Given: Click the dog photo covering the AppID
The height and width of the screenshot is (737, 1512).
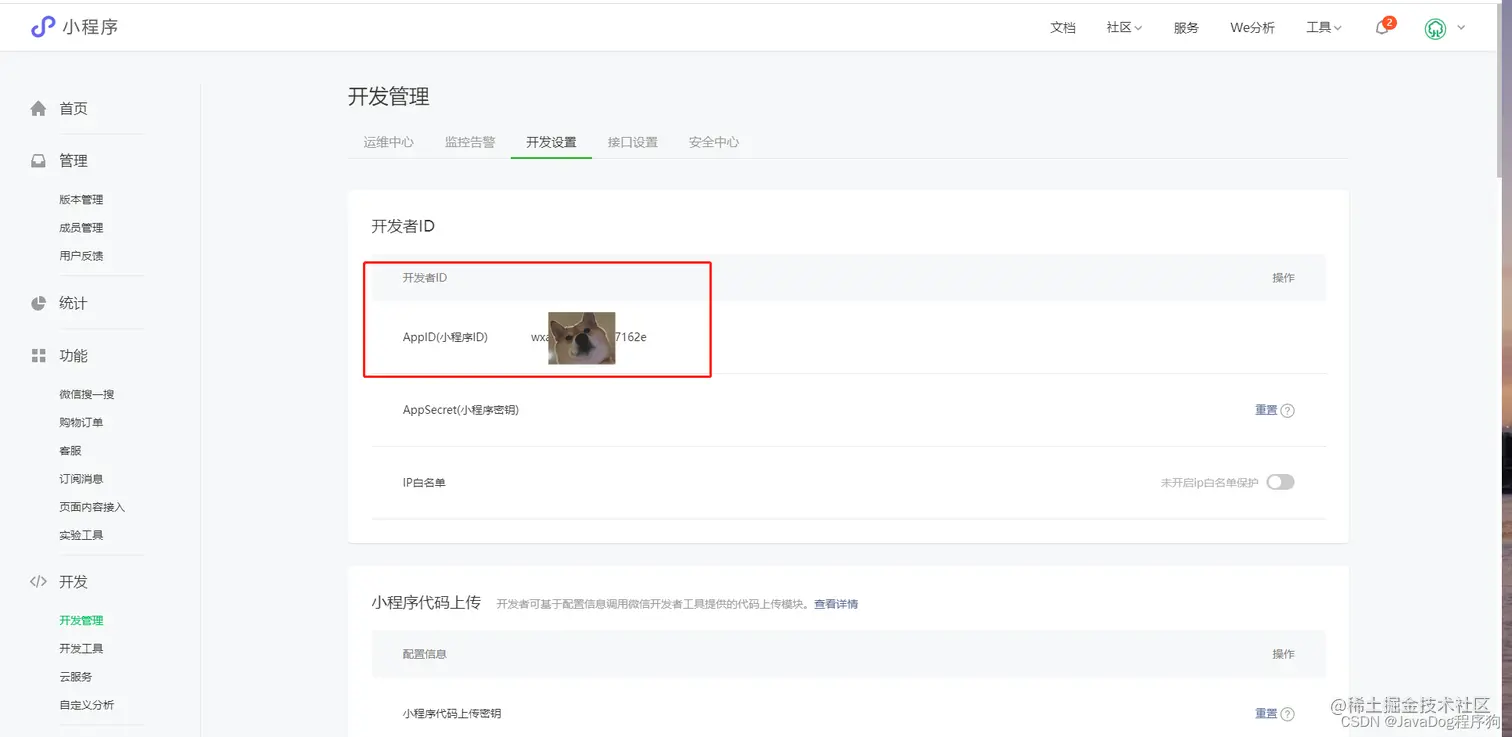Looking at the screenshot, I should click(x=581, y=337).
